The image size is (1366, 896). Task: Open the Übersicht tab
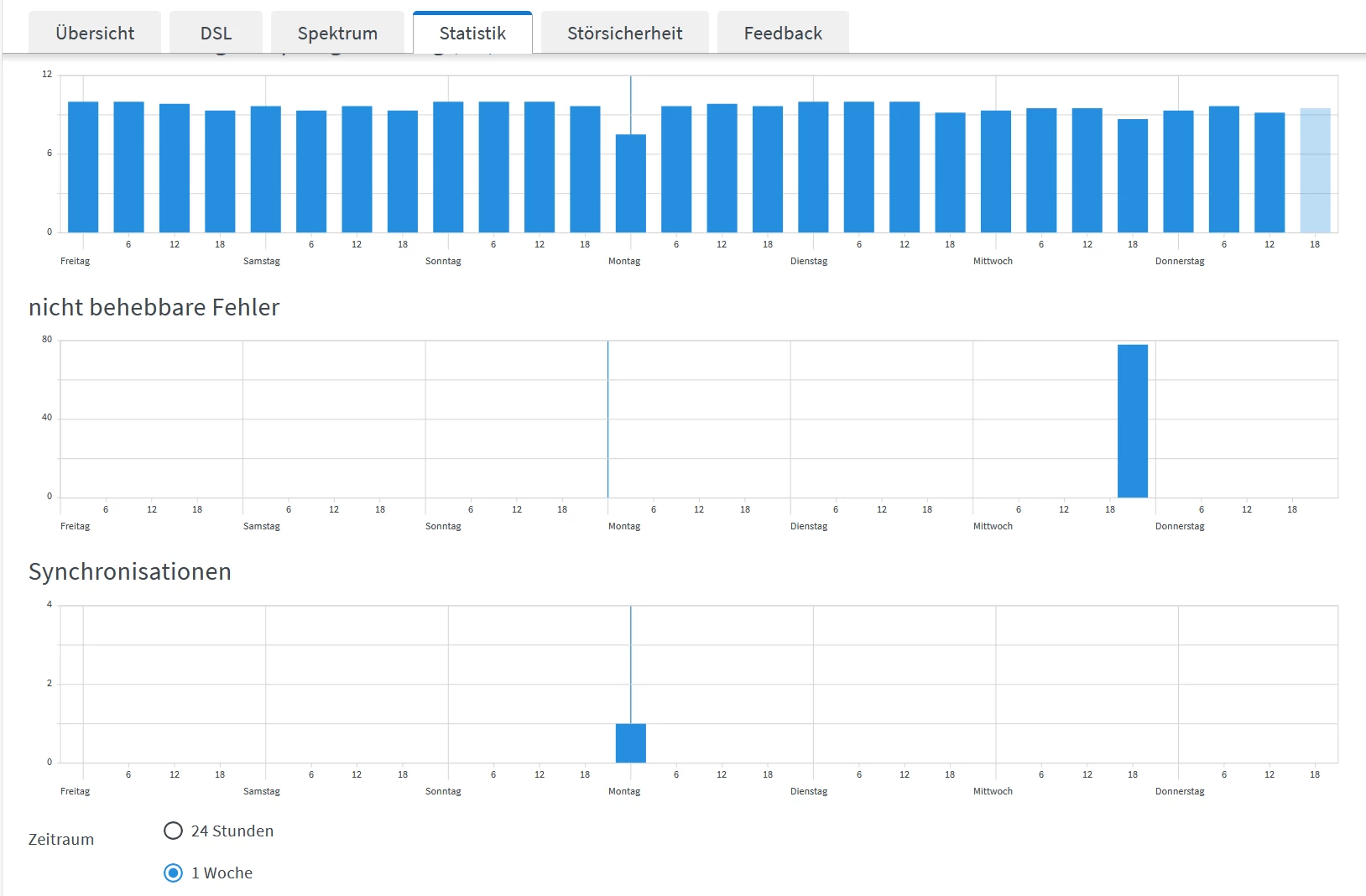coord(95,33)
